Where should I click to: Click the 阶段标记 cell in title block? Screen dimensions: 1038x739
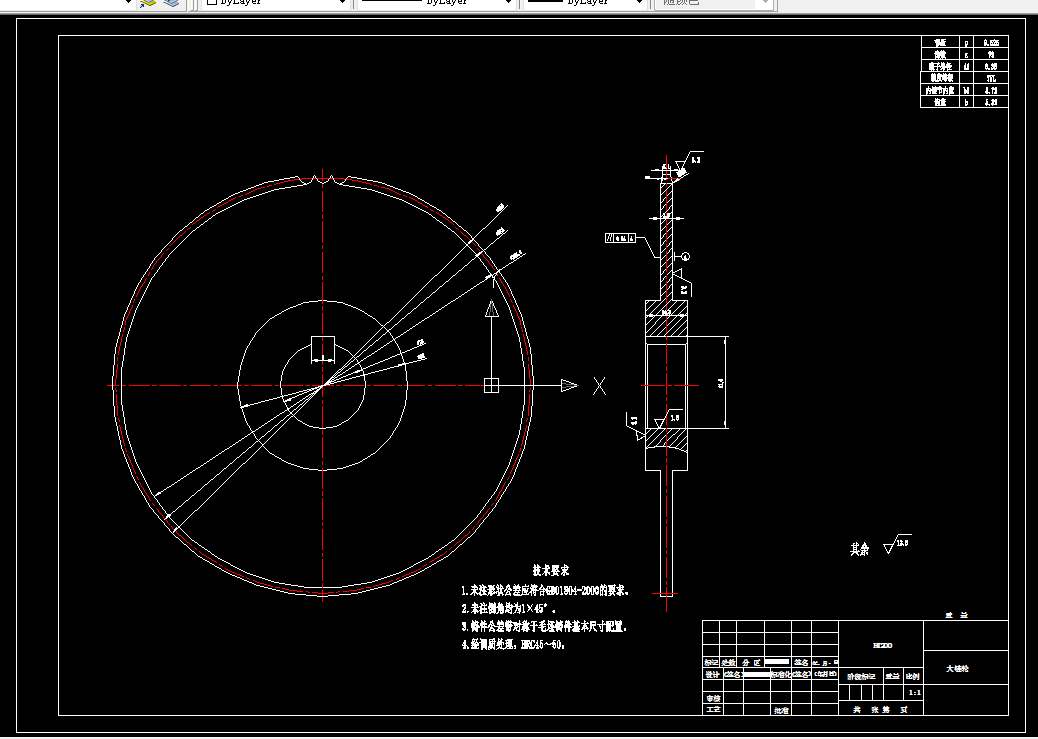[861, 677]
